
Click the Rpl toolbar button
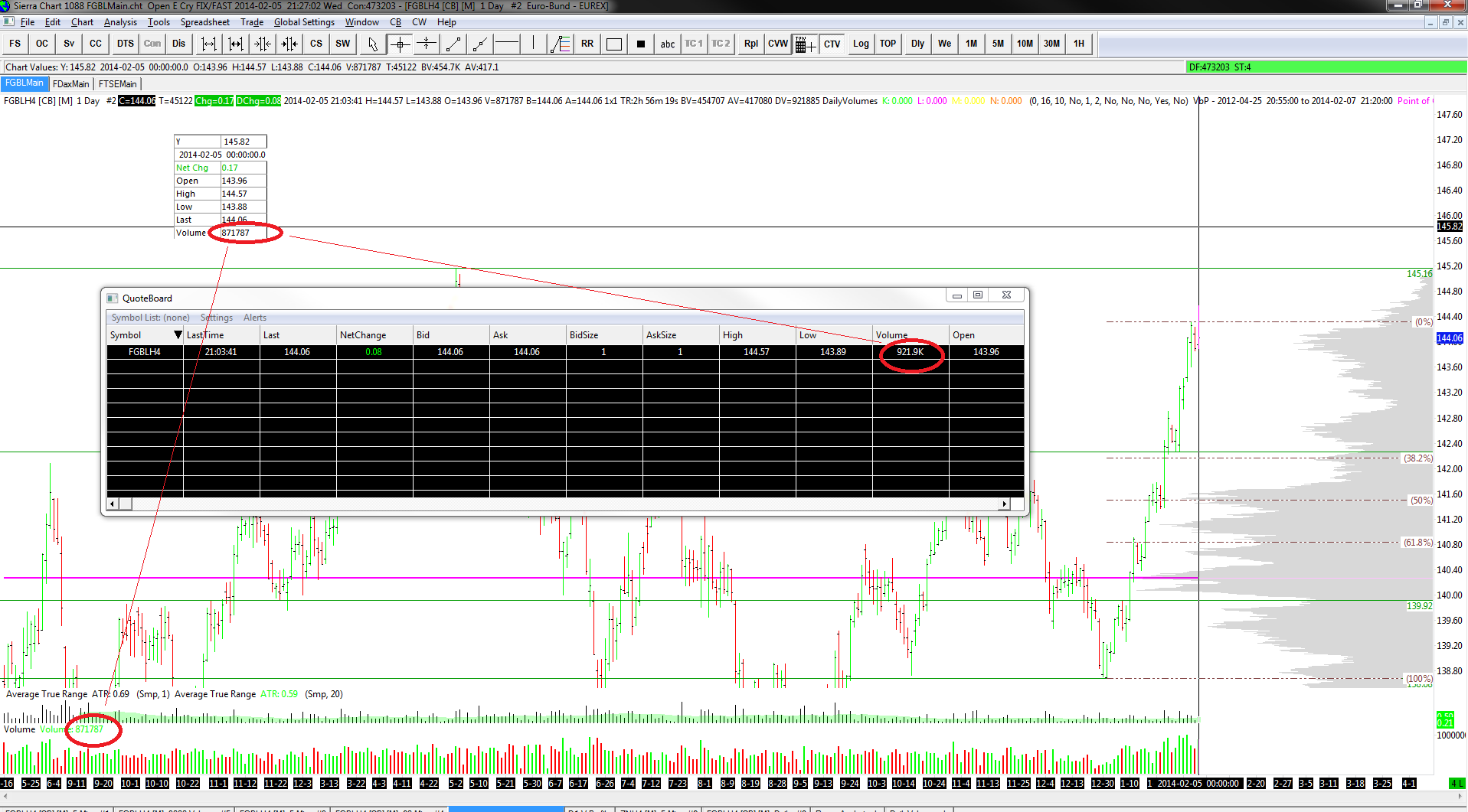pyautogui.click(x=751, y=44)
